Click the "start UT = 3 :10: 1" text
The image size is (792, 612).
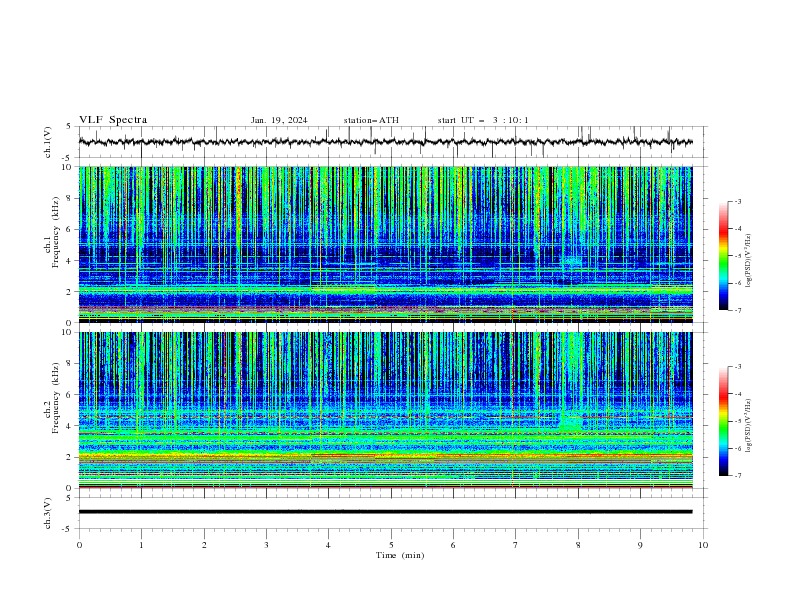tap(483, 120)
